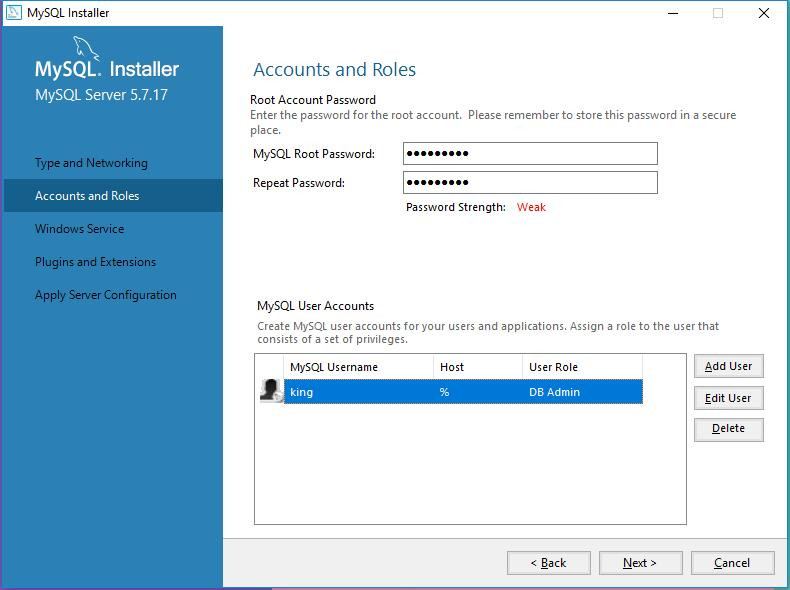The width and height of the screenshot is (790, 590).
Task: Select the Accounts and Roles step
Action: (113, 195)
